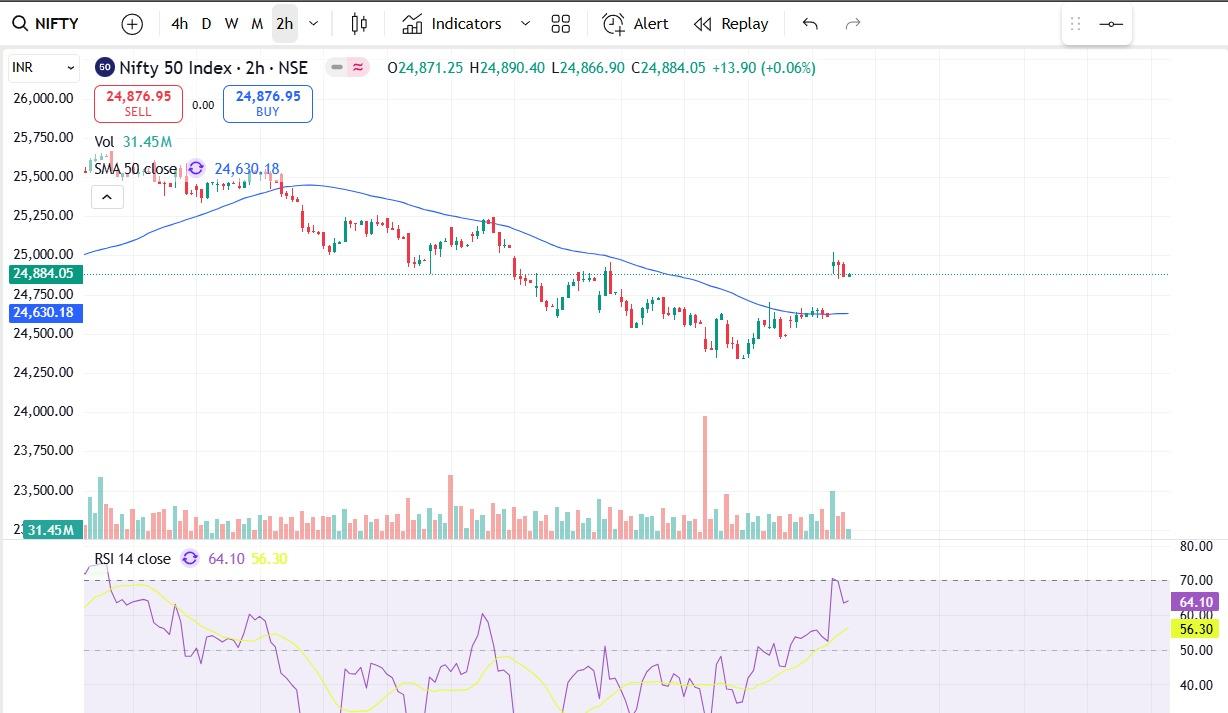Image resolution: width=1228 pixels, height=713 pixels.
Task: Toggle the grey market status pill
Action: [337, 68]
